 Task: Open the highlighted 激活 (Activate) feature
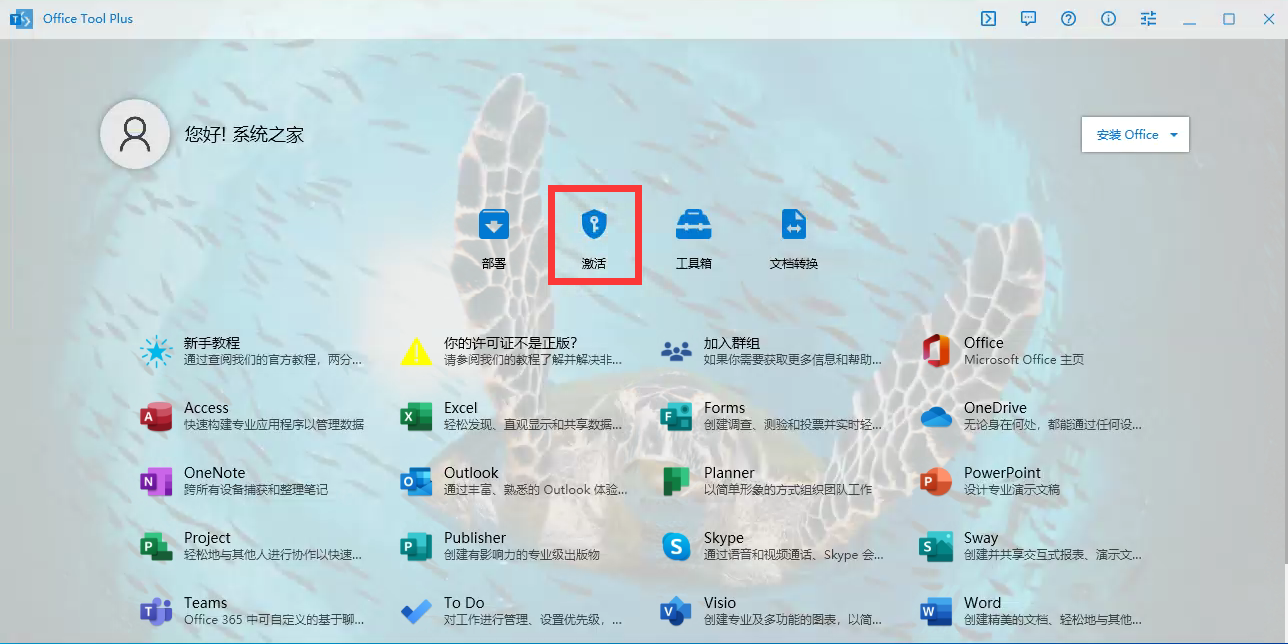[595, 234]
